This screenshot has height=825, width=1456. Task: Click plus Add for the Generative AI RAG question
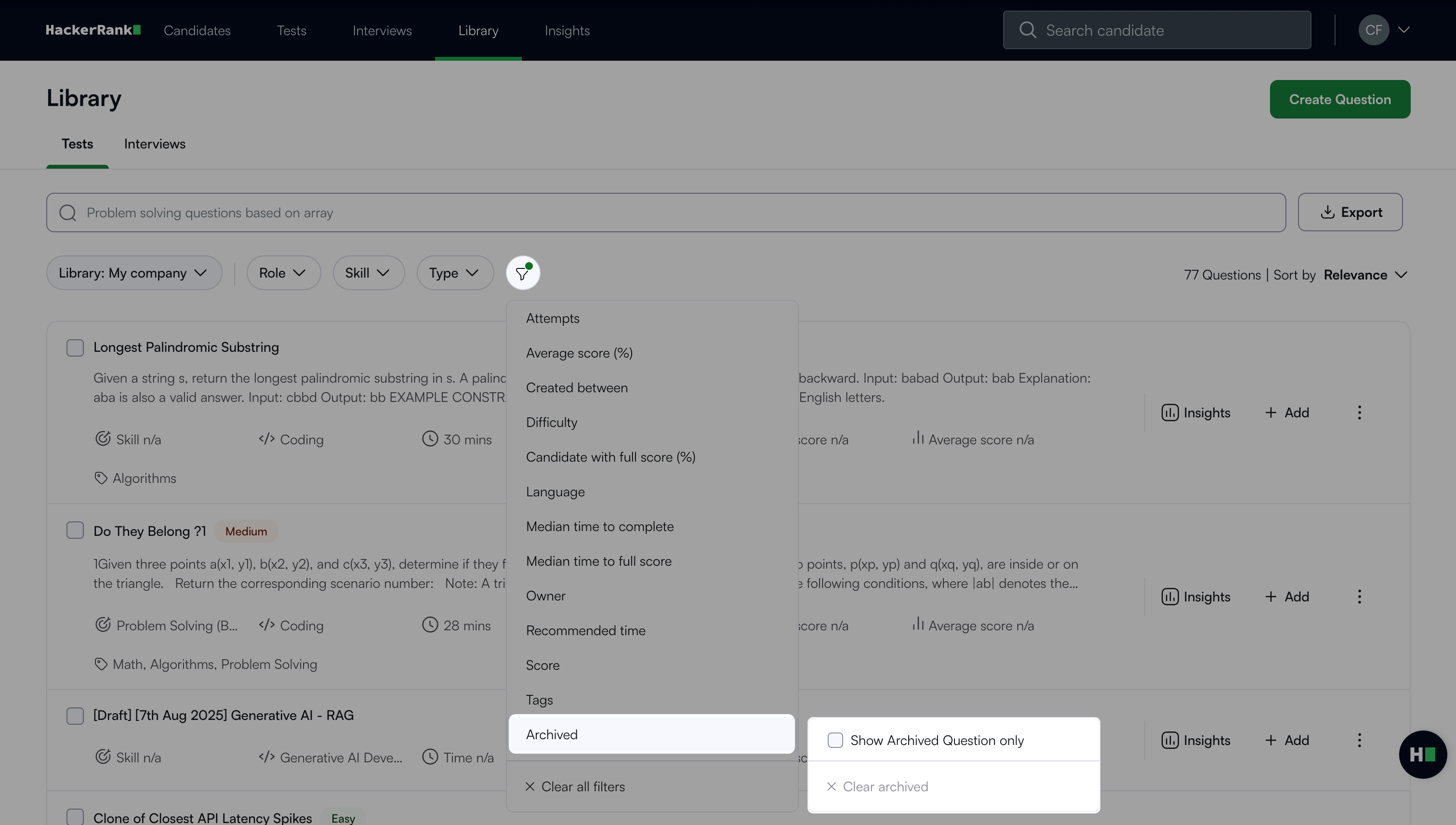1287,740
